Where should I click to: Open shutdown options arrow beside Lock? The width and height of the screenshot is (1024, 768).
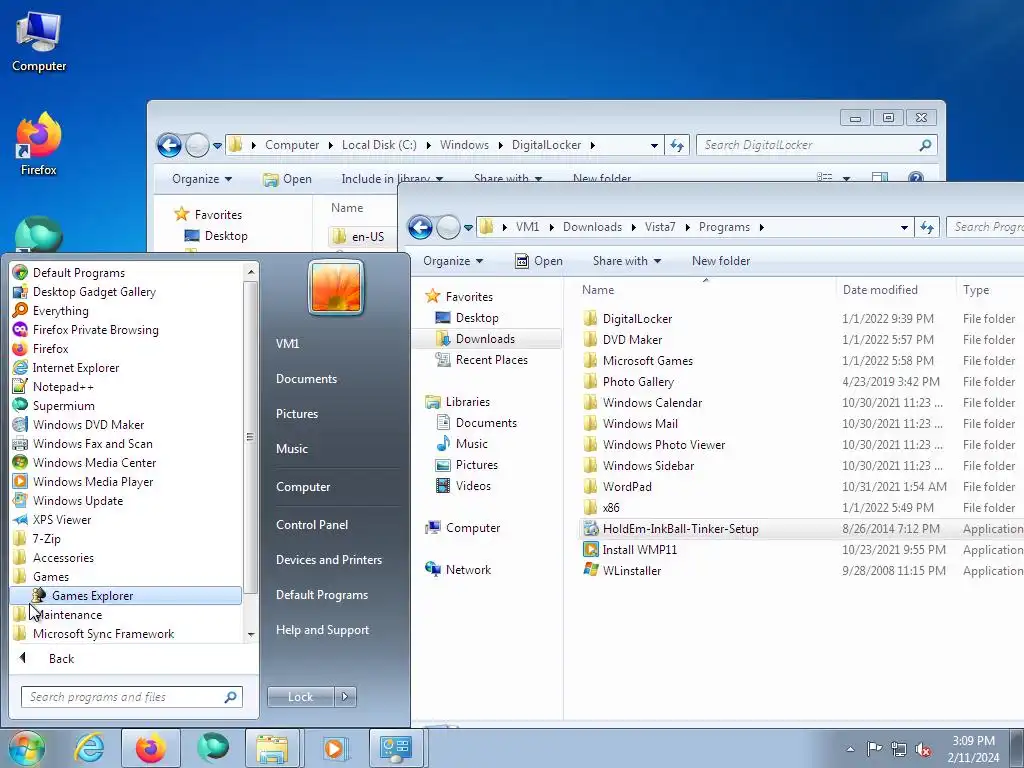345,697
